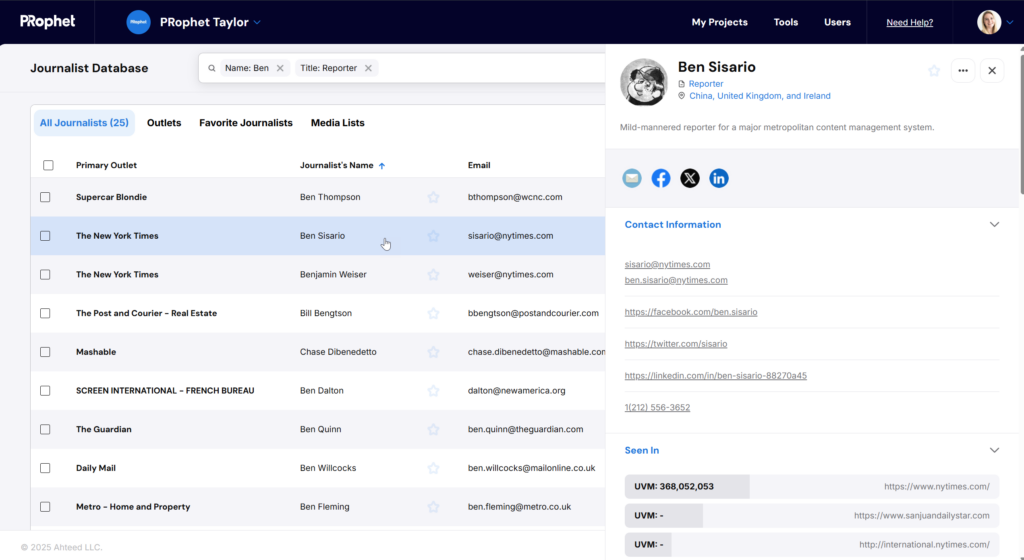Screen dimensions: 1024x560
Task: Click the phone number 1(212) 556-3652
Action: point(657,407)
